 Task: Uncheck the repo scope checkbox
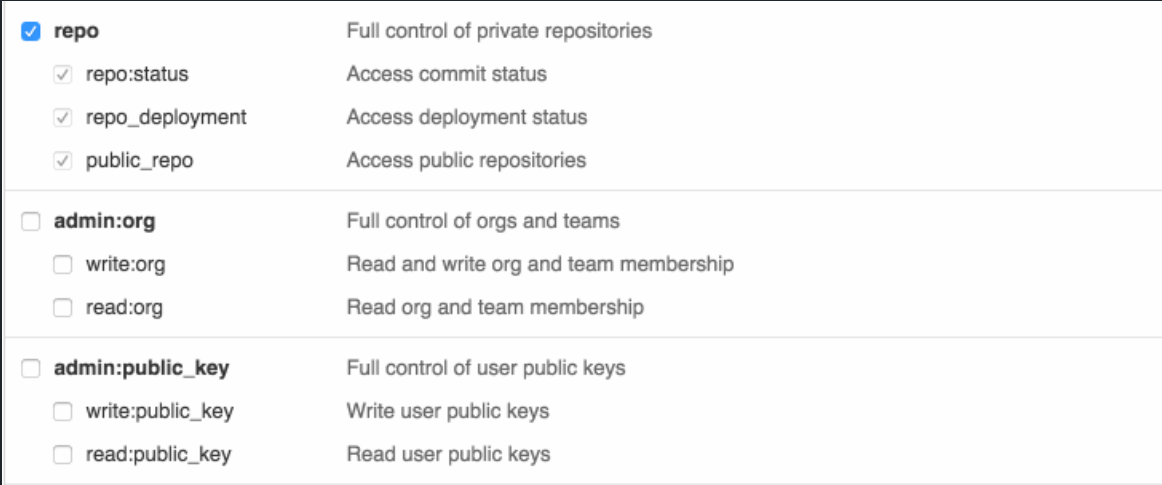30,31
